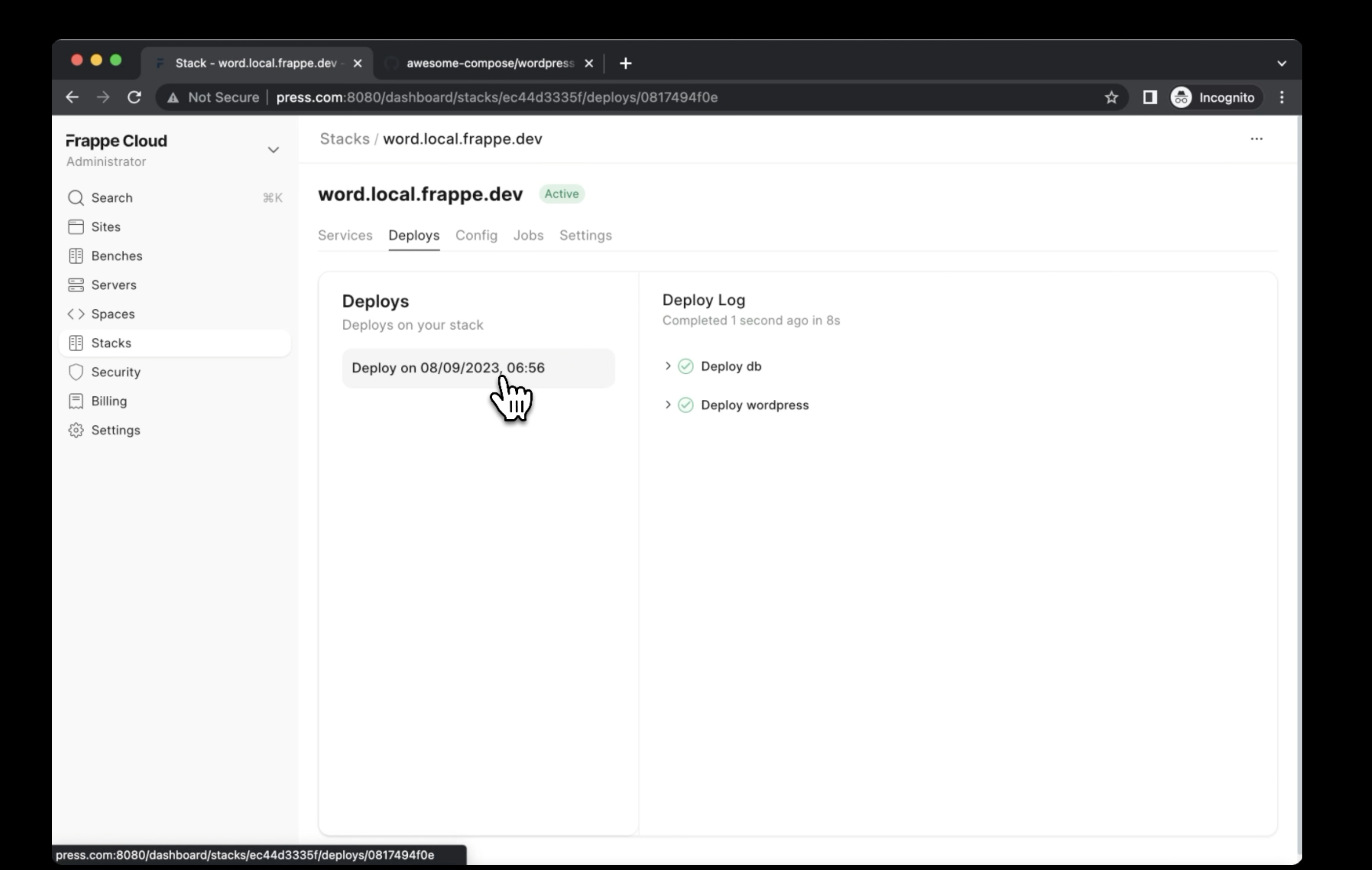Viewport: 1372px width, 870px height.
Task: Switch to the Jobs tab
Action: click(528, 235)
